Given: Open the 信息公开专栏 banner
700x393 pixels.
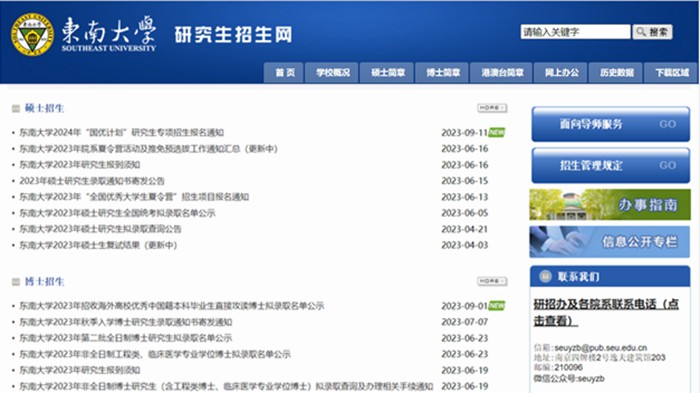Looking at the screenshot, I should point(610,242).
